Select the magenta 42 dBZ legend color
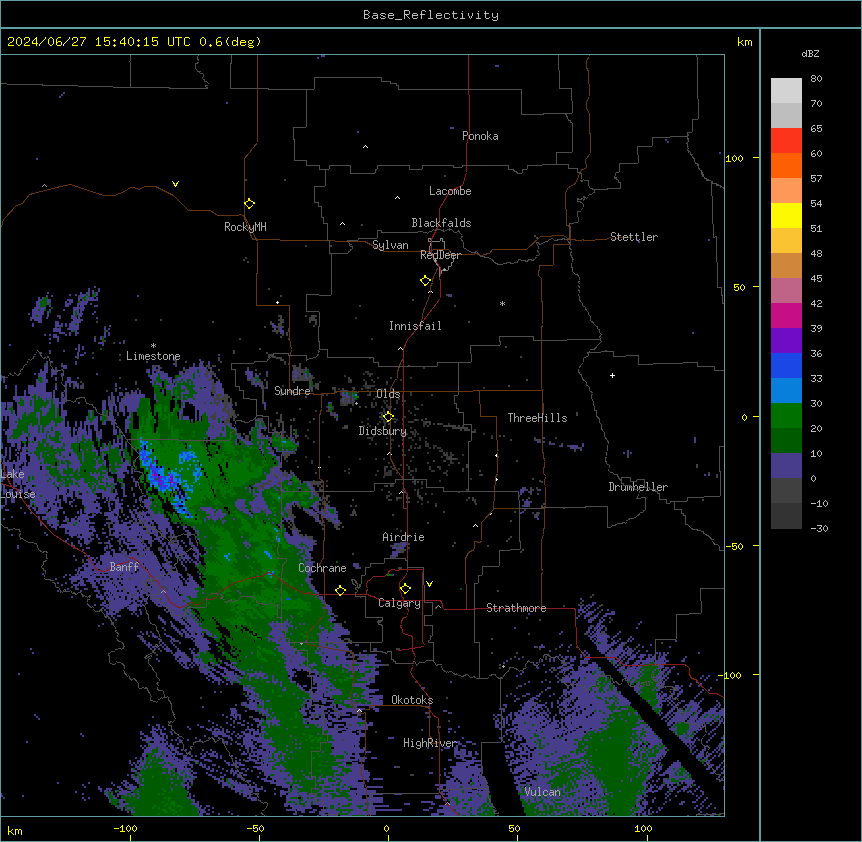The width and height of the screenshot is (862, 842). [x=786, y=315]
